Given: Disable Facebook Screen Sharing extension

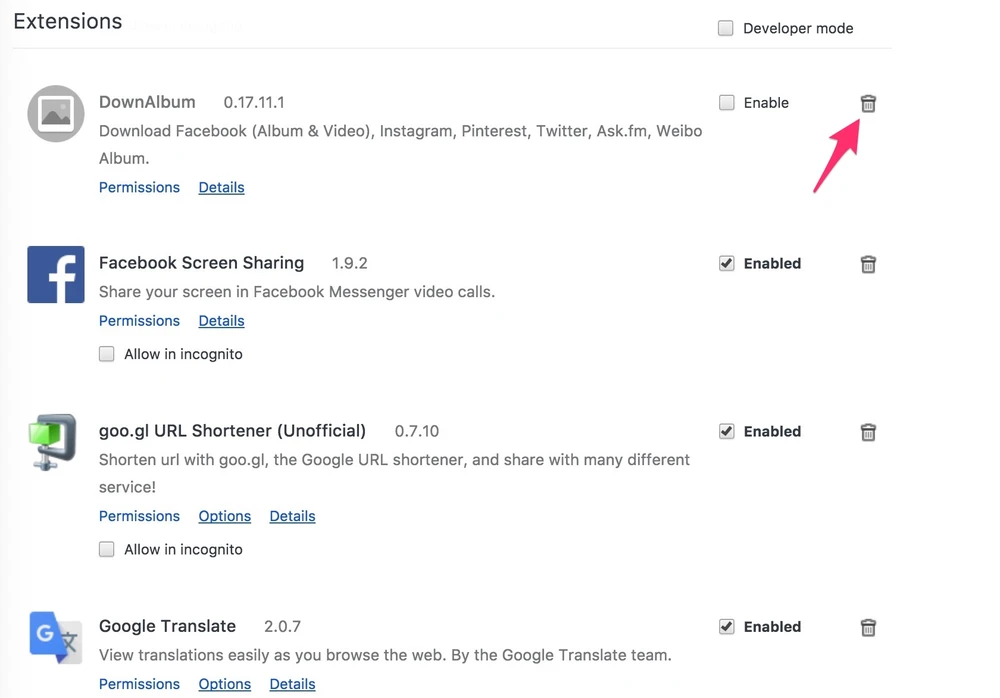Looking at the screenshot, I should click(727, 263).
